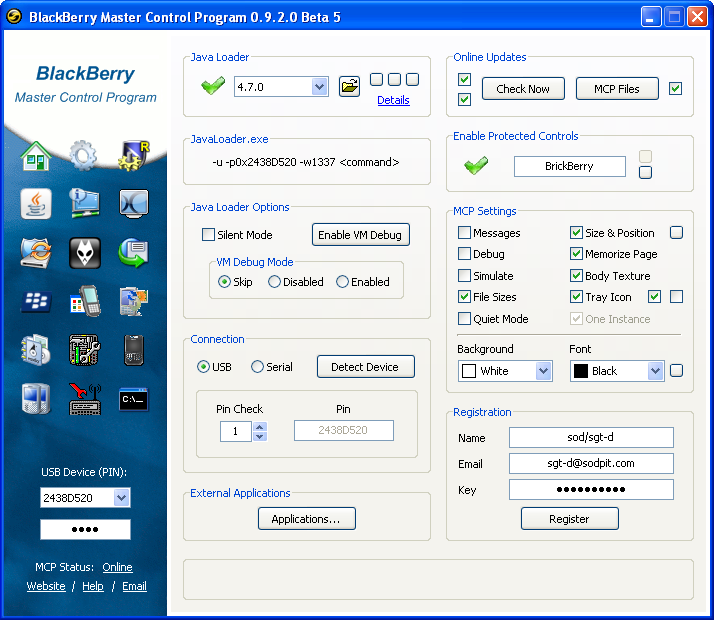Open the Details link
Image resolution: width=714 pixels, height=620 pixels.
coord(393,100)
